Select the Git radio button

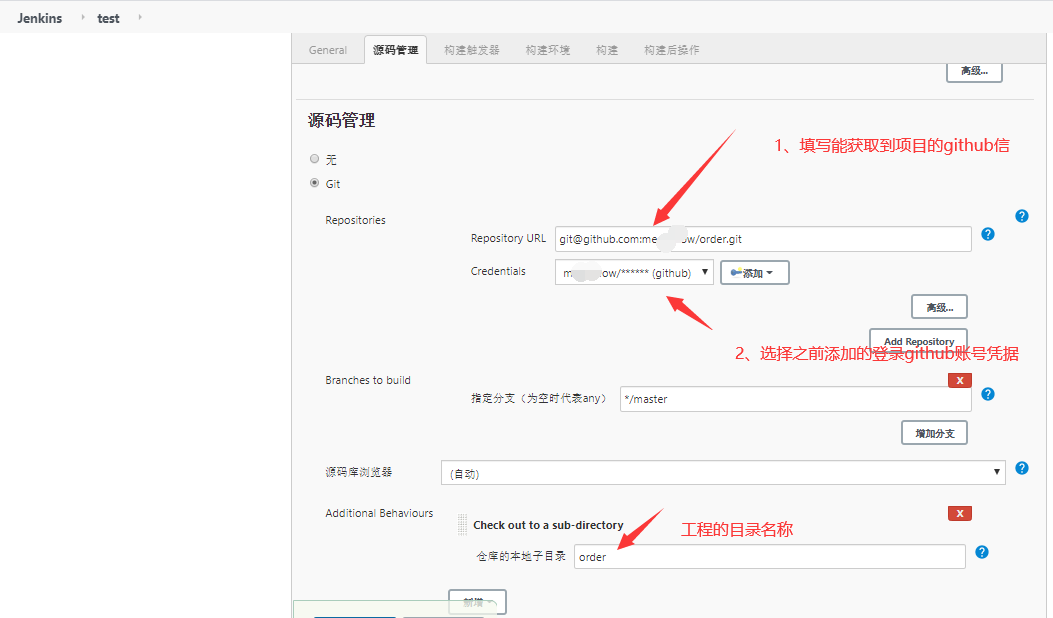pos(314,183)
